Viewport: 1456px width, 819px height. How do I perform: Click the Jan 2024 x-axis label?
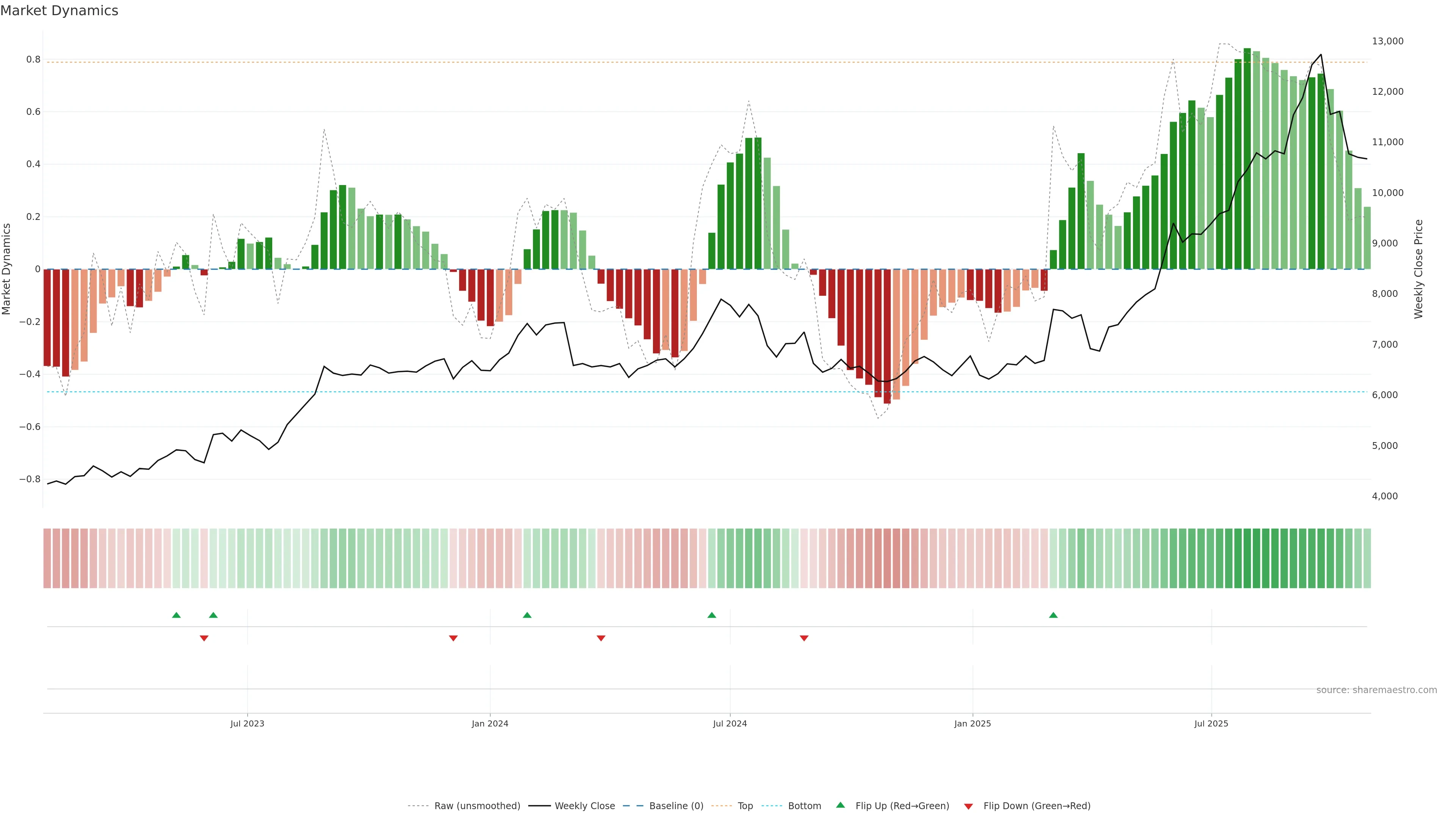pos(490,723)
